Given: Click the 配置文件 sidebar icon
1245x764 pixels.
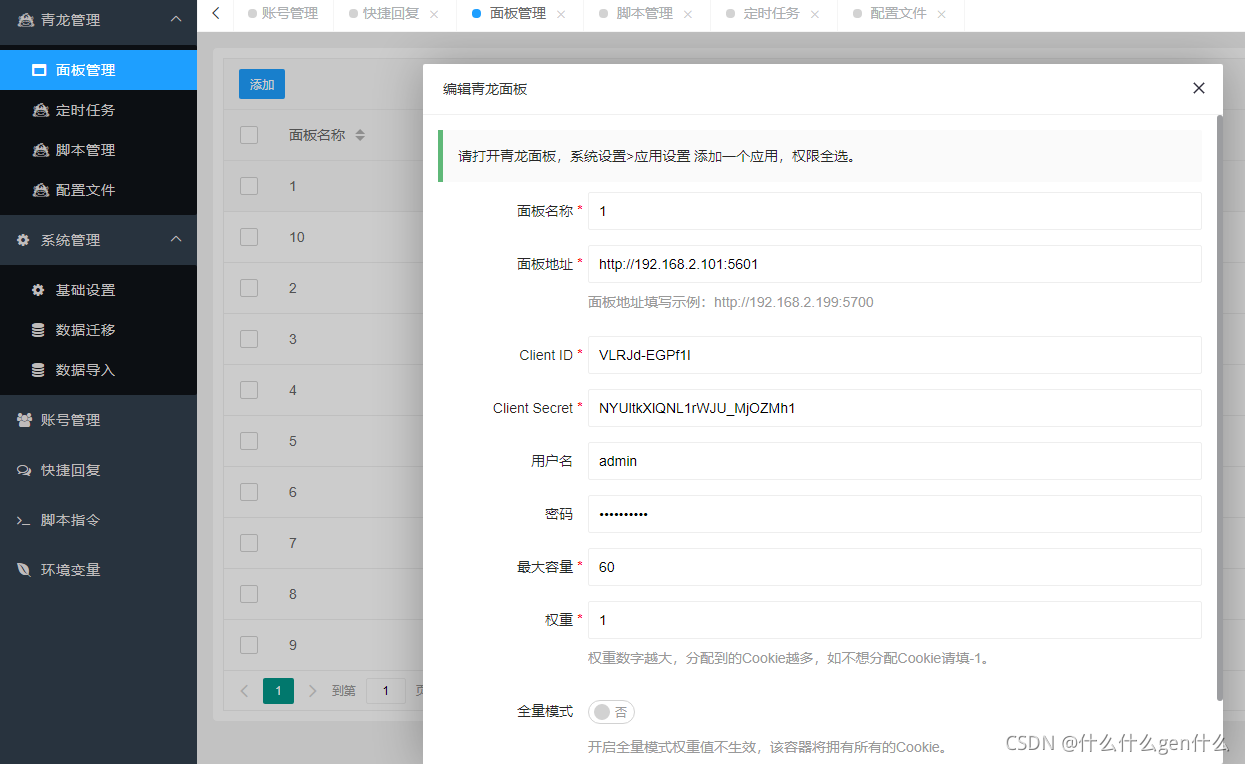Looking at the screenshot, I should 40,190.
